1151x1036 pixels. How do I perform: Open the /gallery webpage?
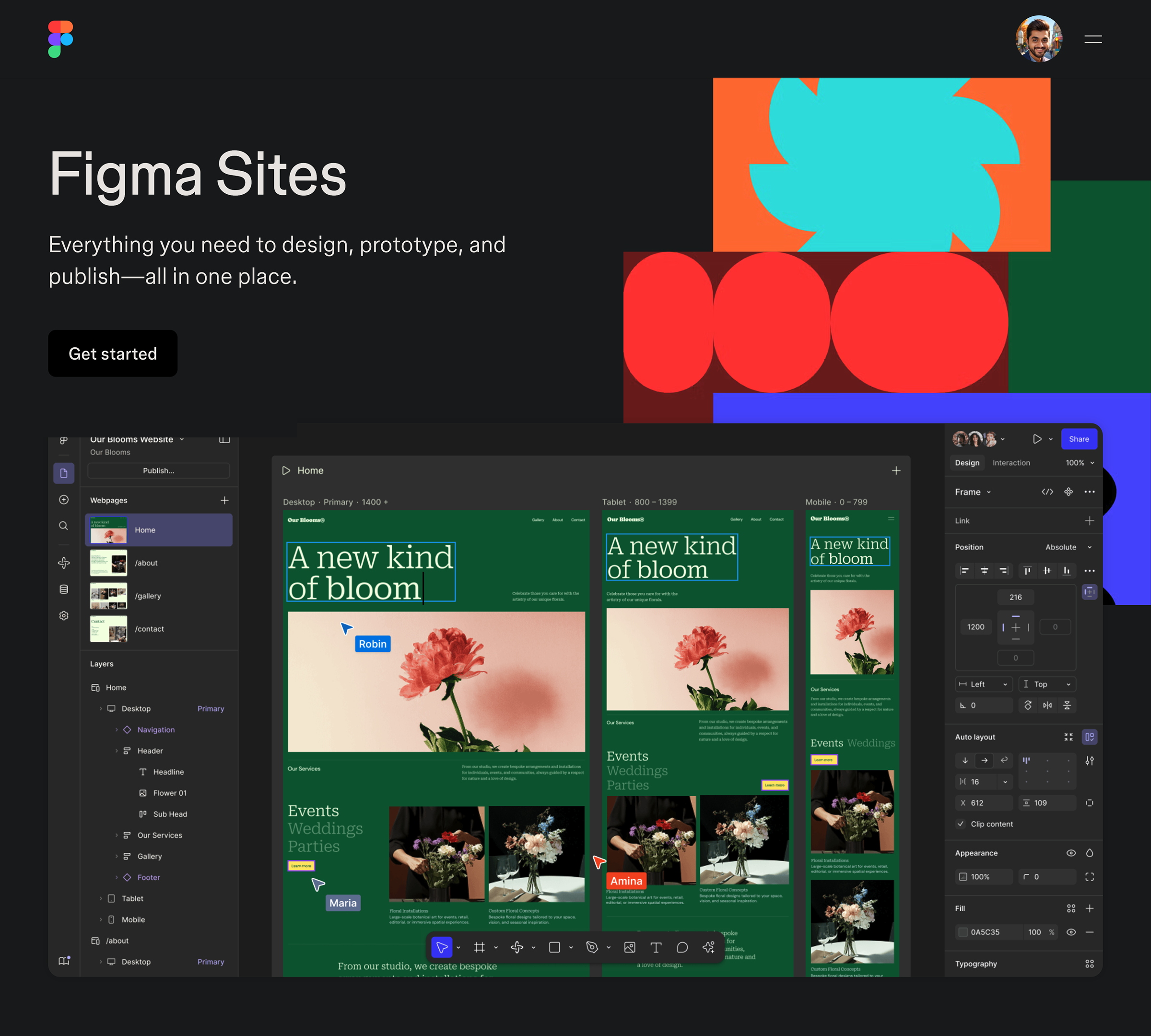159,596
